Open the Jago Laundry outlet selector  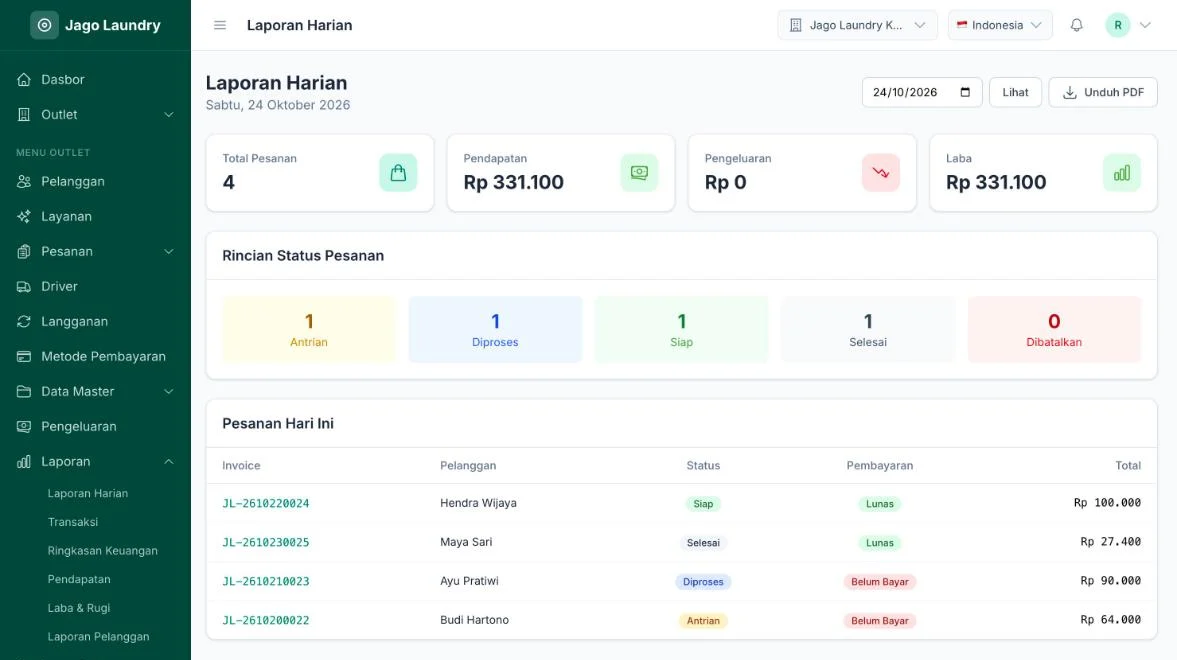pyautogui.click(x=857, y=25)
